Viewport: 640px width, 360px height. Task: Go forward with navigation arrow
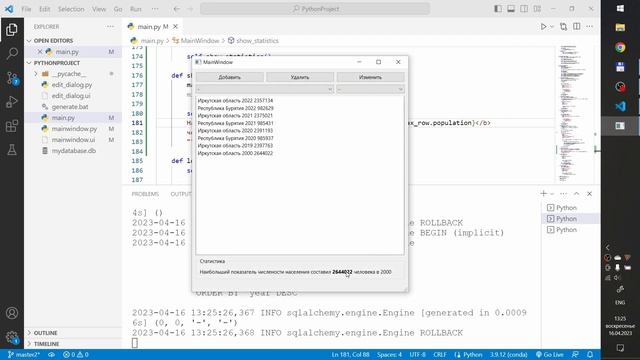click(190, 9)
